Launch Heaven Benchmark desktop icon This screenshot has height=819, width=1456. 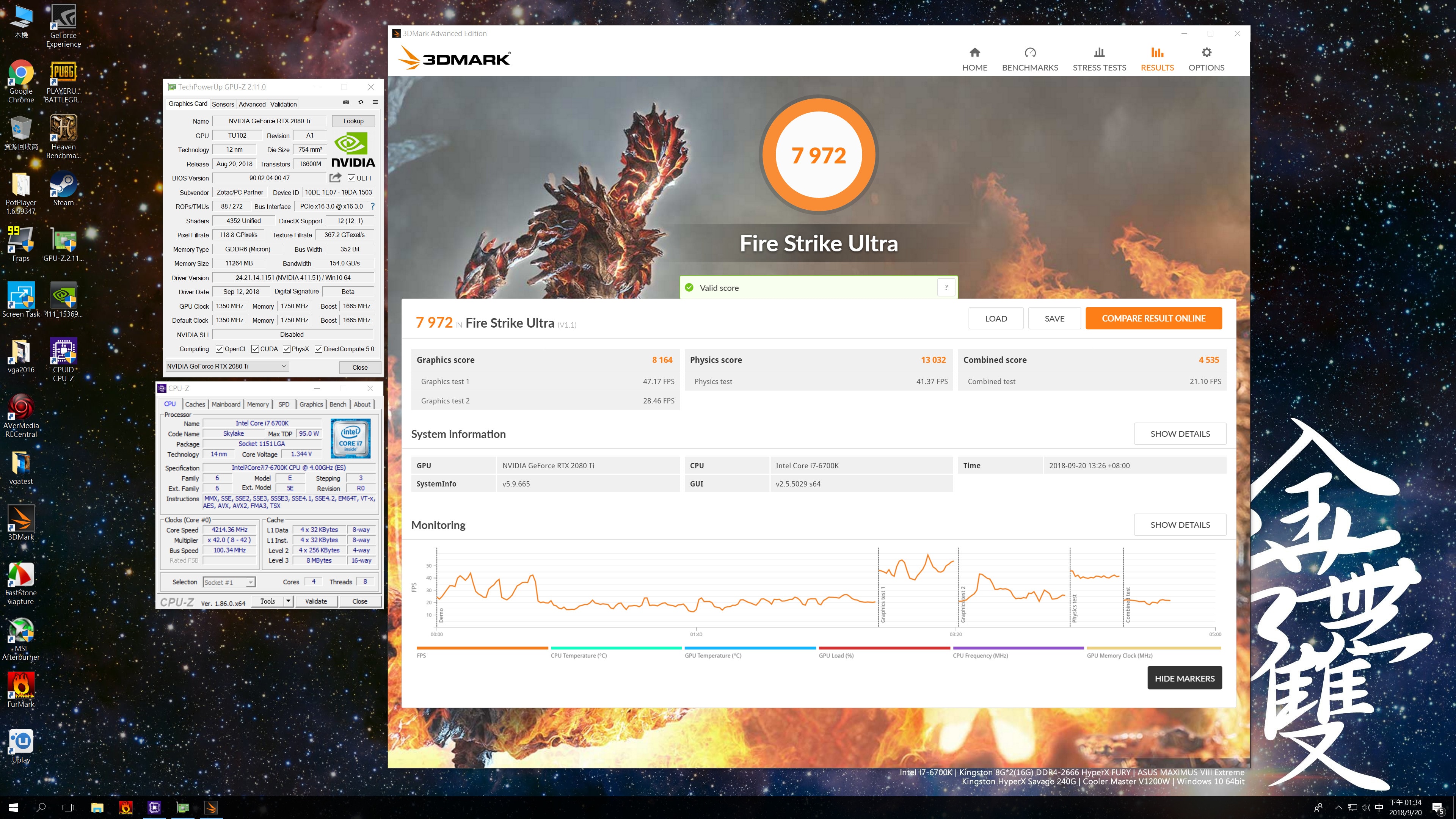63,137
